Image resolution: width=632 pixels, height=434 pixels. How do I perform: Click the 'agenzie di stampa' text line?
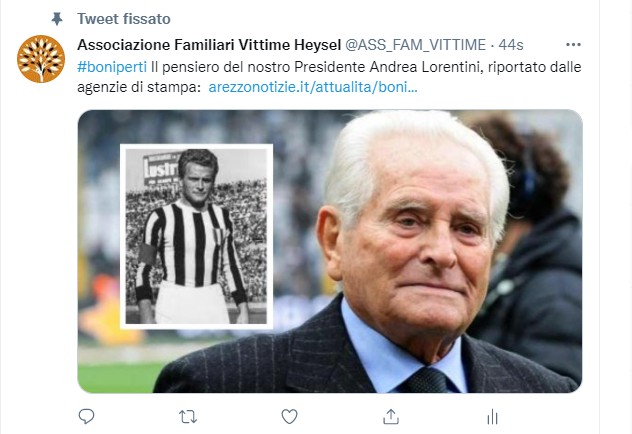[x=139, y=87]
